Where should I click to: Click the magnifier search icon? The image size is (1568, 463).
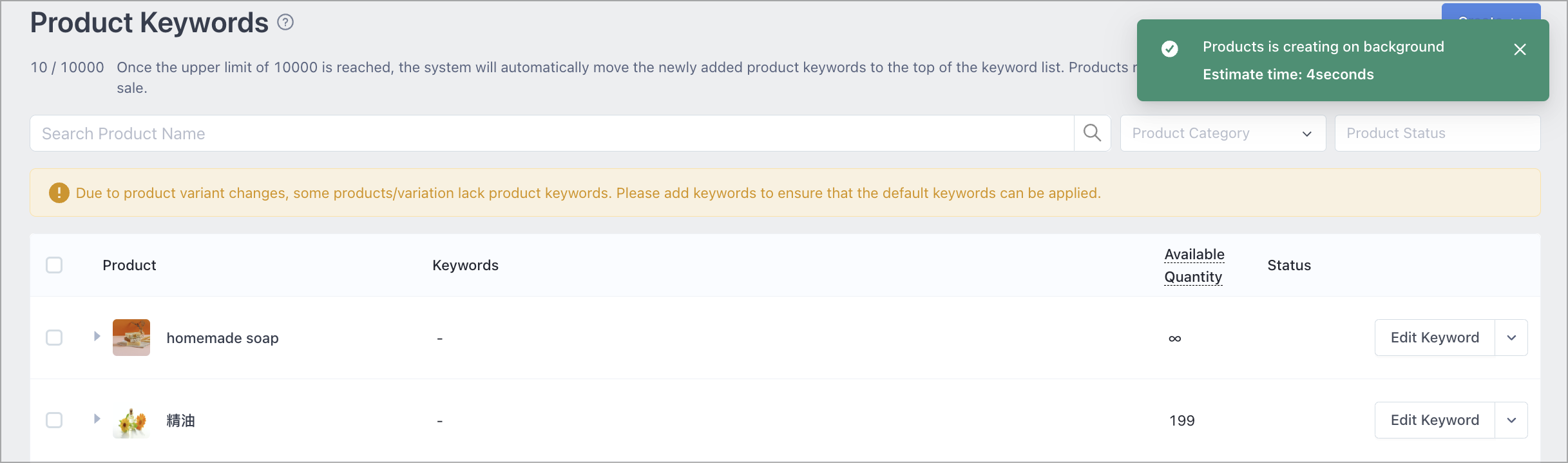[1092, 133]
